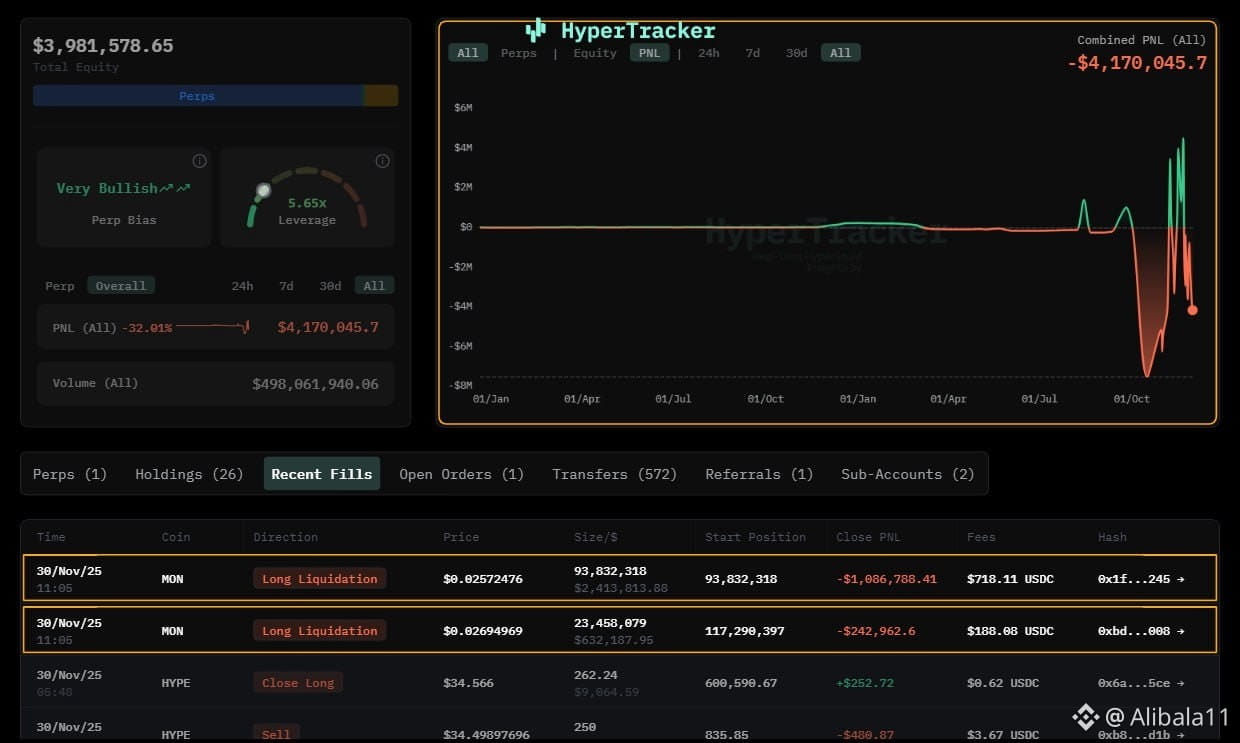Click HYPE coin in Close Long row
Screen dimensions: 1240x743
click(x=176, y=683)
